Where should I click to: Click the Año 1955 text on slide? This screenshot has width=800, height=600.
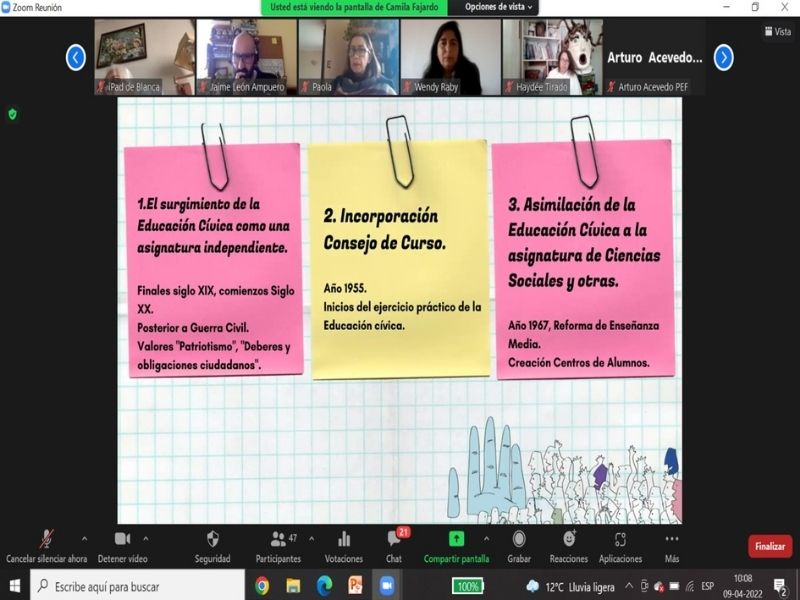coord(345,288)
